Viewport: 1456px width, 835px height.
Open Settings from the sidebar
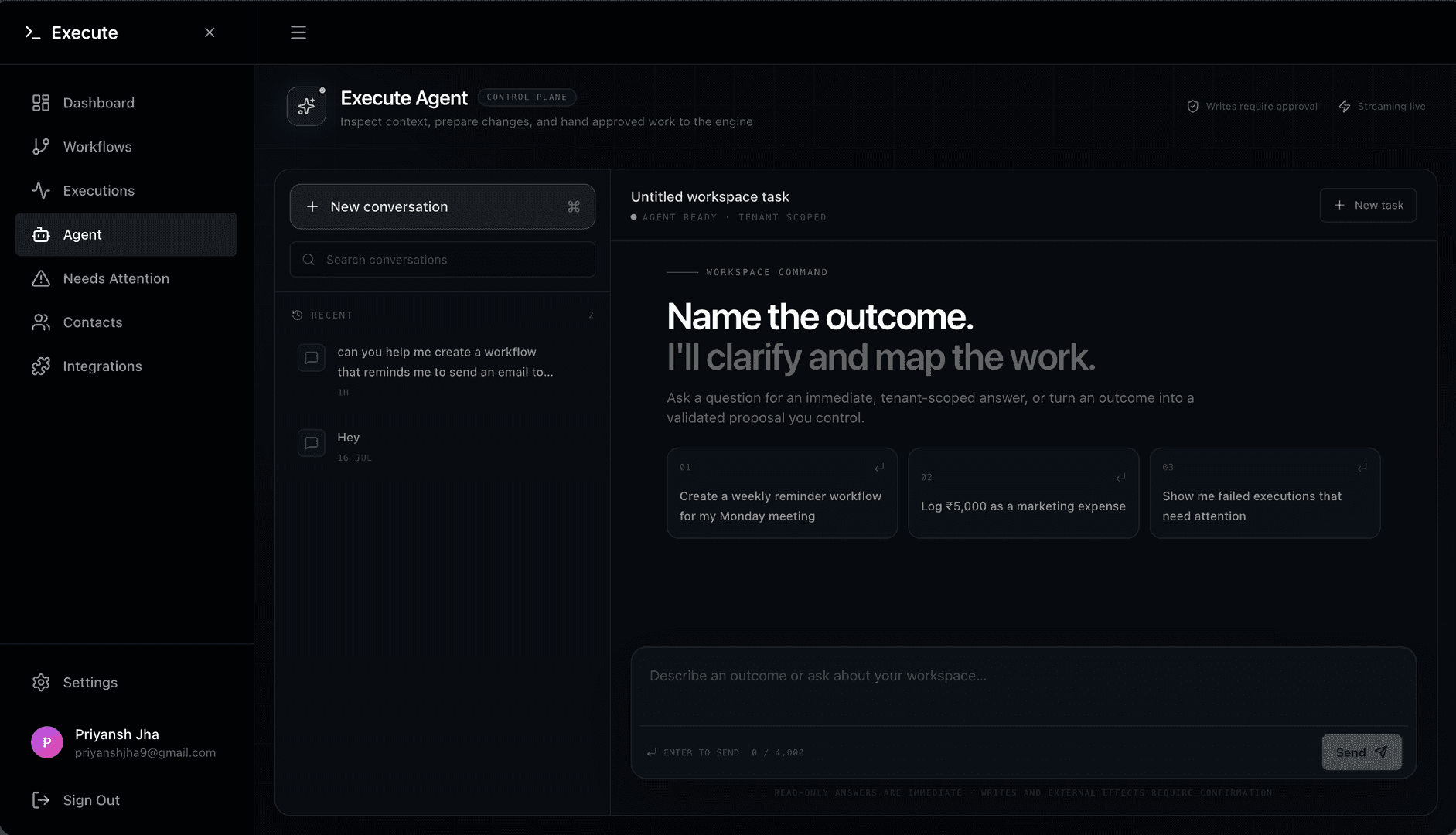pyautogui.click(x=126, y=683)
